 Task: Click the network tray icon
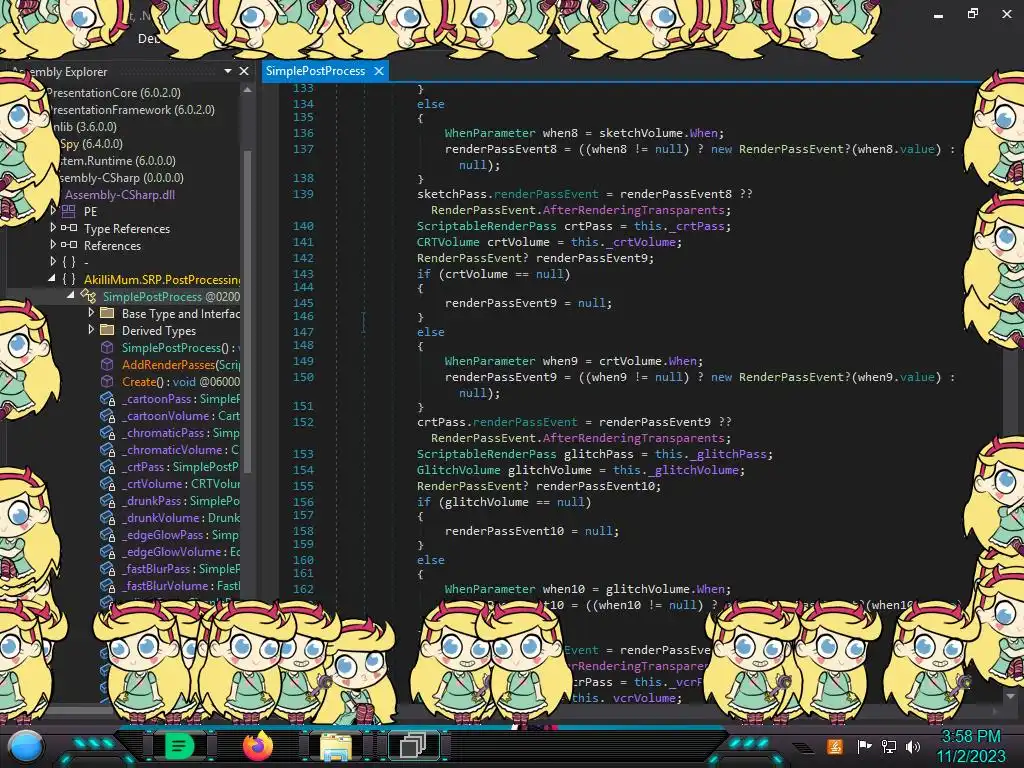click(x=889, y=746)
